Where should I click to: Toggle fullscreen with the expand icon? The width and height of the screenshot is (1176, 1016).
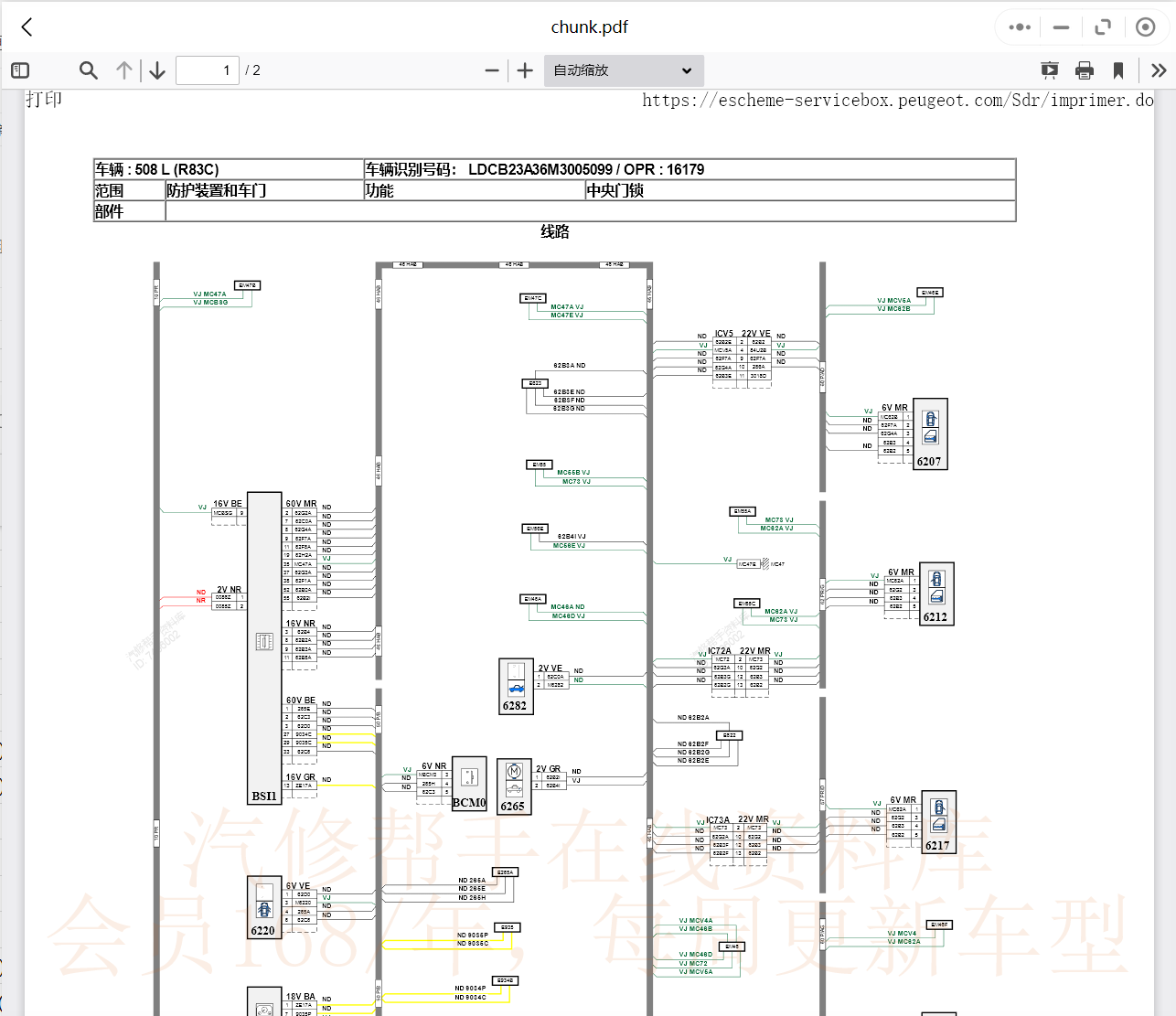[x=1103, y=27]
